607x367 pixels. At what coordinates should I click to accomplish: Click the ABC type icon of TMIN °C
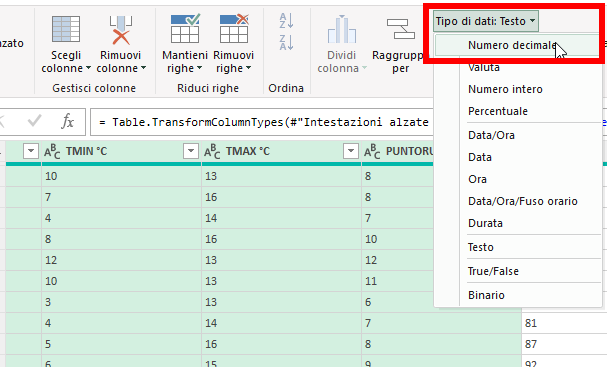point(52,151)
